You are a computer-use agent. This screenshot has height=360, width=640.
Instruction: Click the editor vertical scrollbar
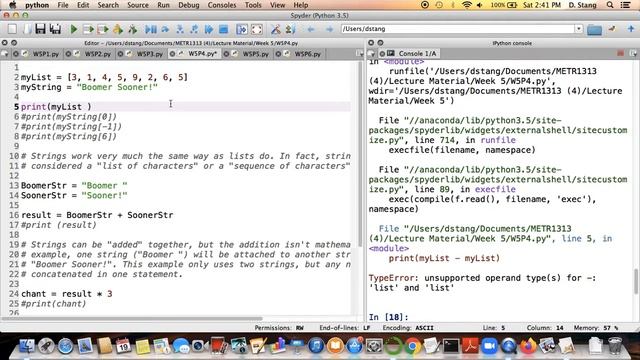point(360,154)
